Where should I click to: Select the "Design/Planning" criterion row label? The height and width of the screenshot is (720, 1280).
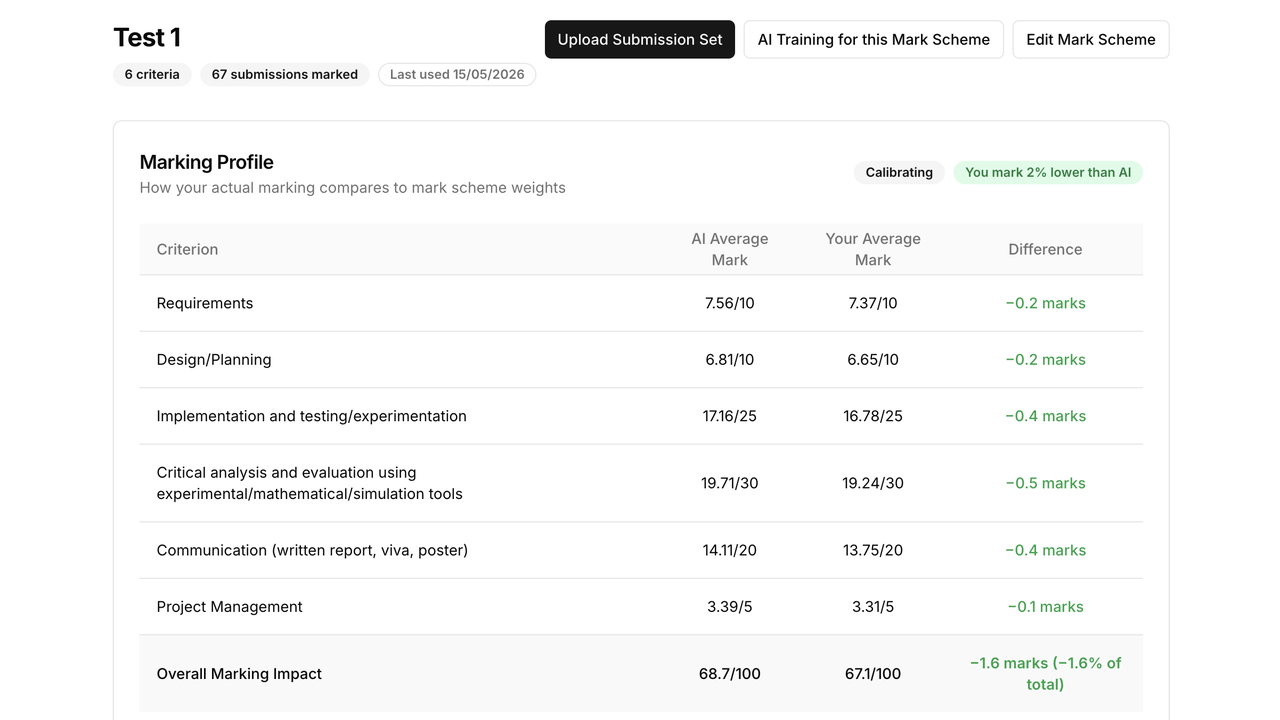(x=214, y=360)
